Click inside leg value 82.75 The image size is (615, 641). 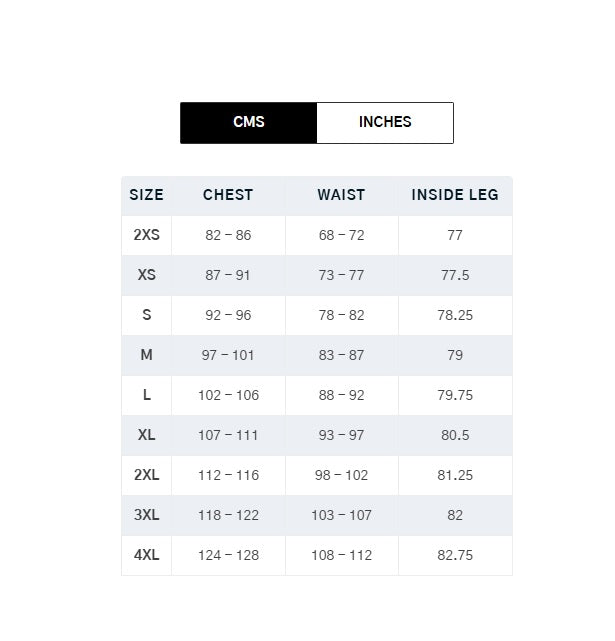tap(455, 556)
